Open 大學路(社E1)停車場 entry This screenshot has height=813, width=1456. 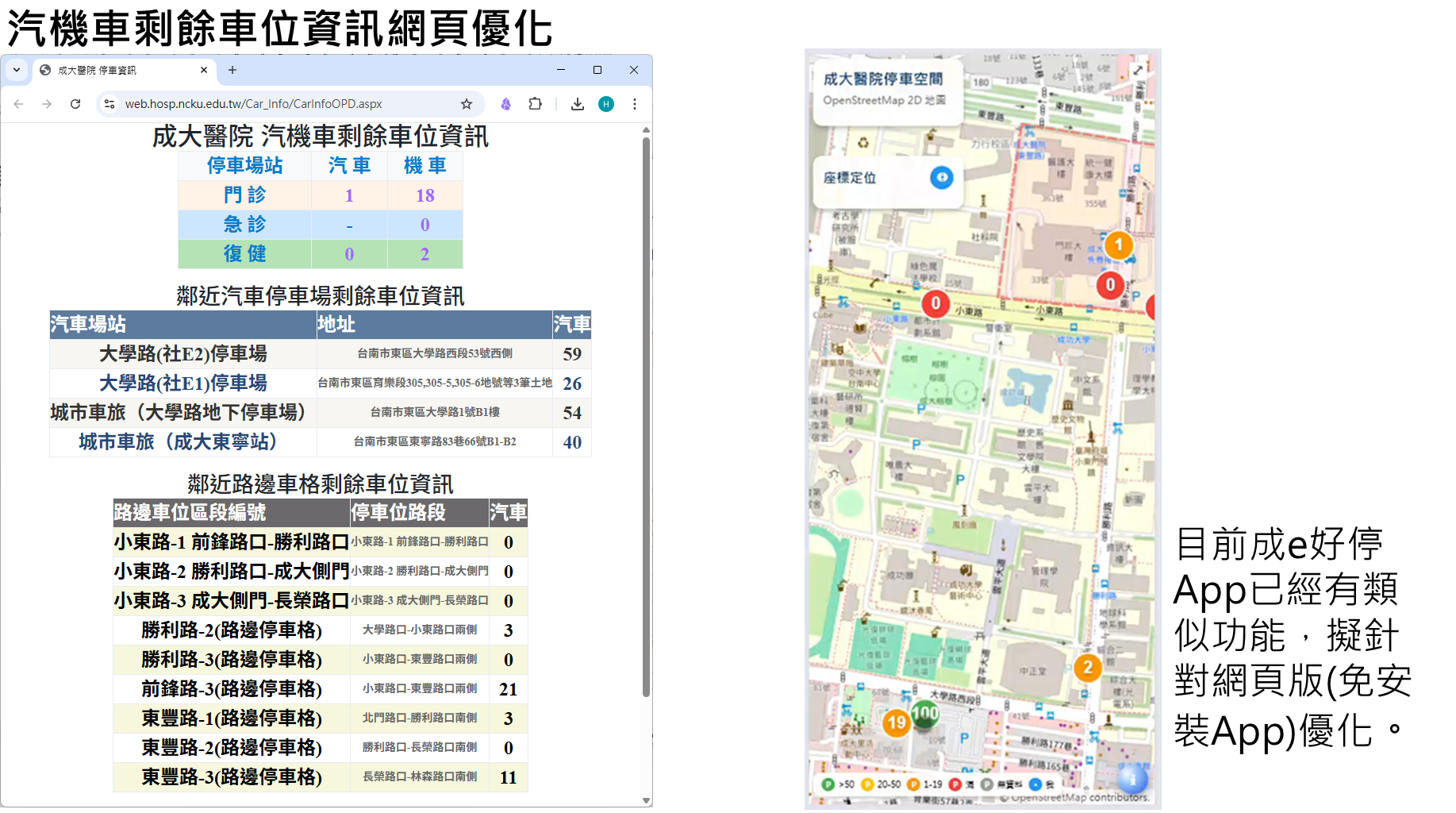(183, 383)
